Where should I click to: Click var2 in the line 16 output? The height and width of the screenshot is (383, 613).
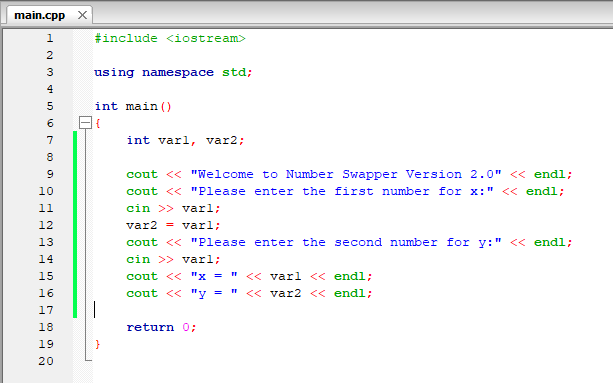pyautogui.click(x=285, y=294)
